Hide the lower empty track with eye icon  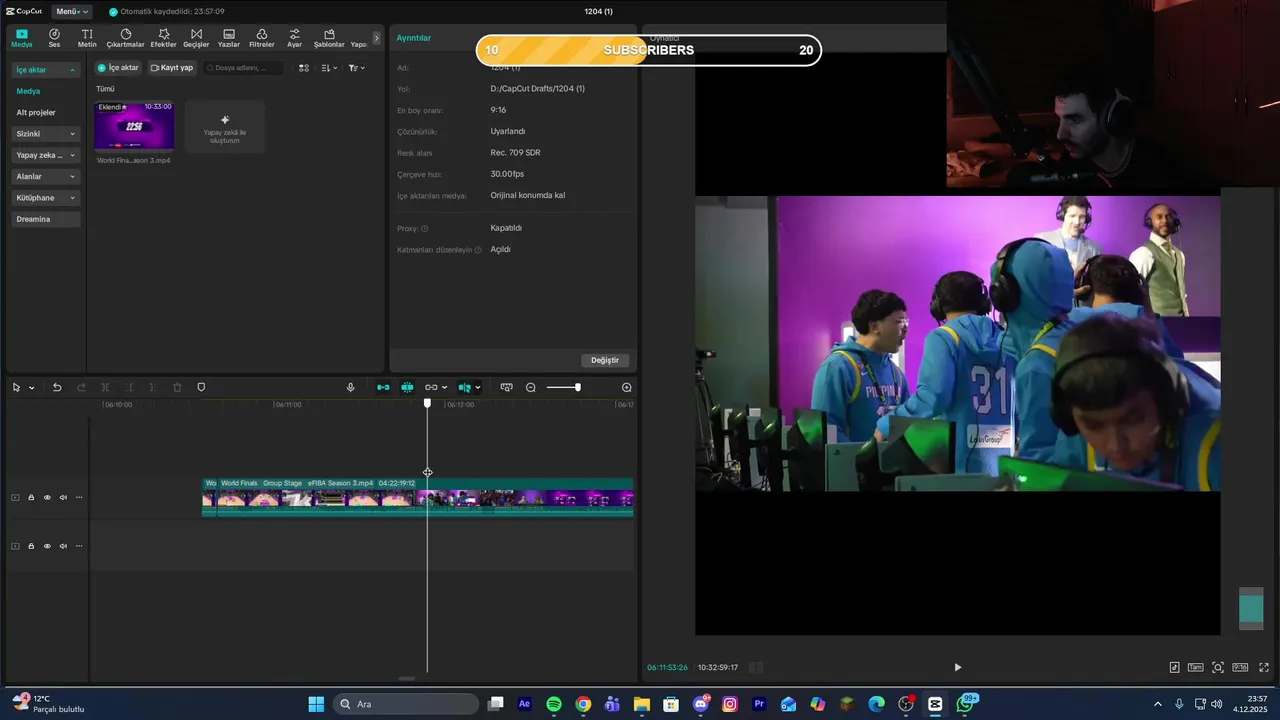(47, 546)
